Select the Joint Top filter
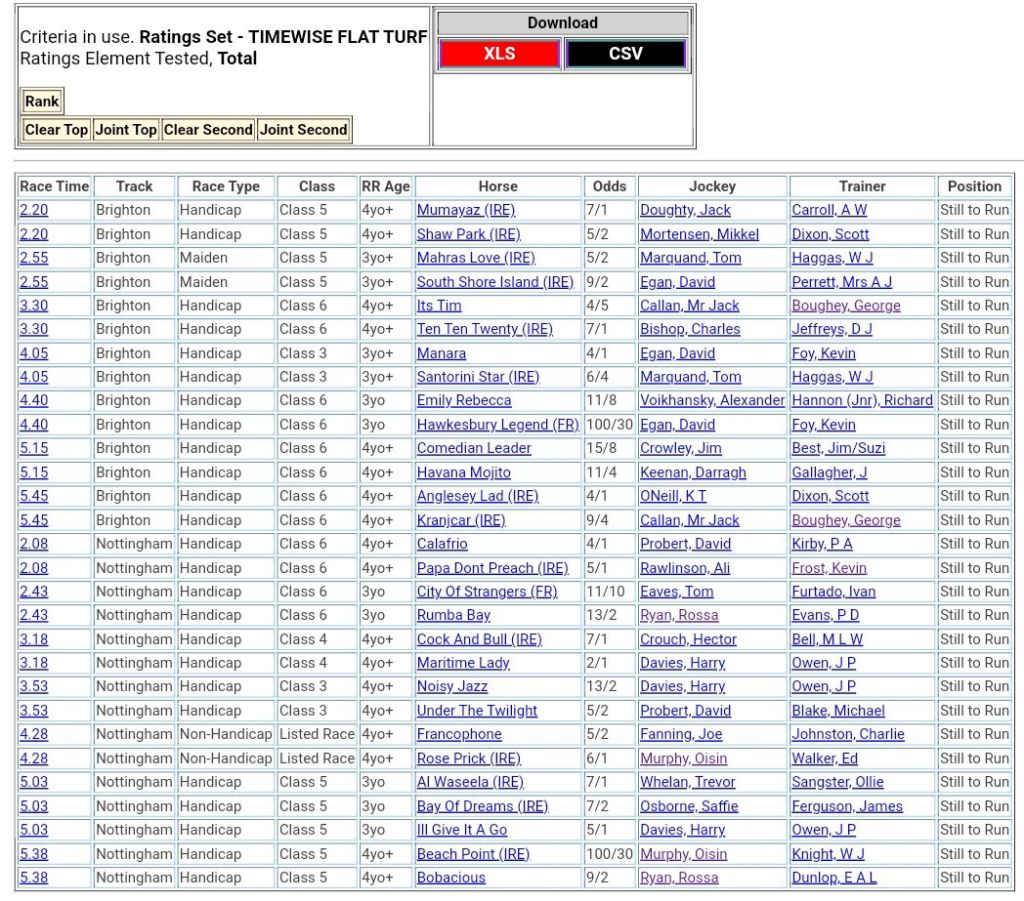Image resolution: width=1024 pixels, height=901 pixels. tap(126, 130)
